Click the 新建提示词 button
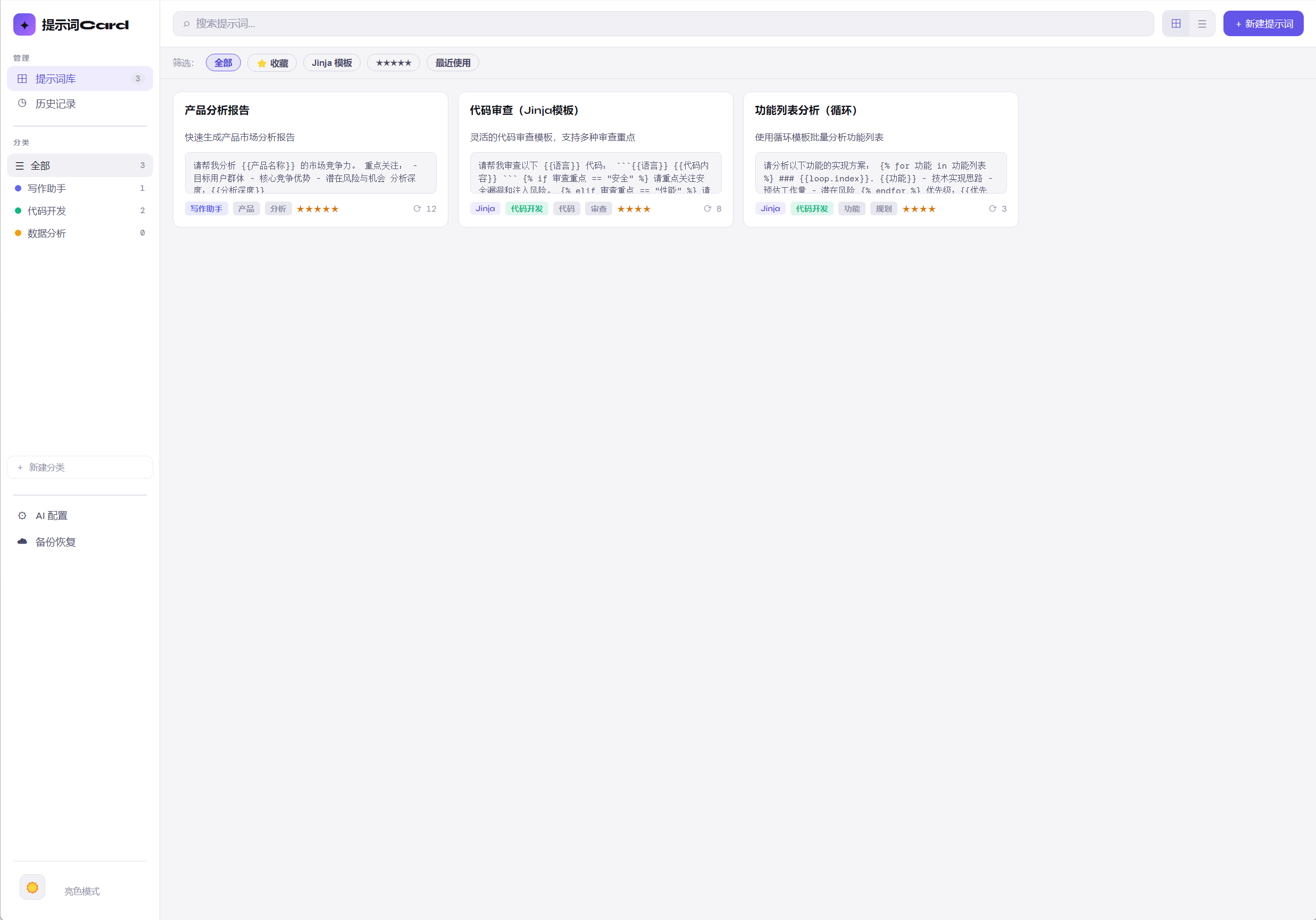Viewport: 1316px width, 920px height. pos(1263,23)
